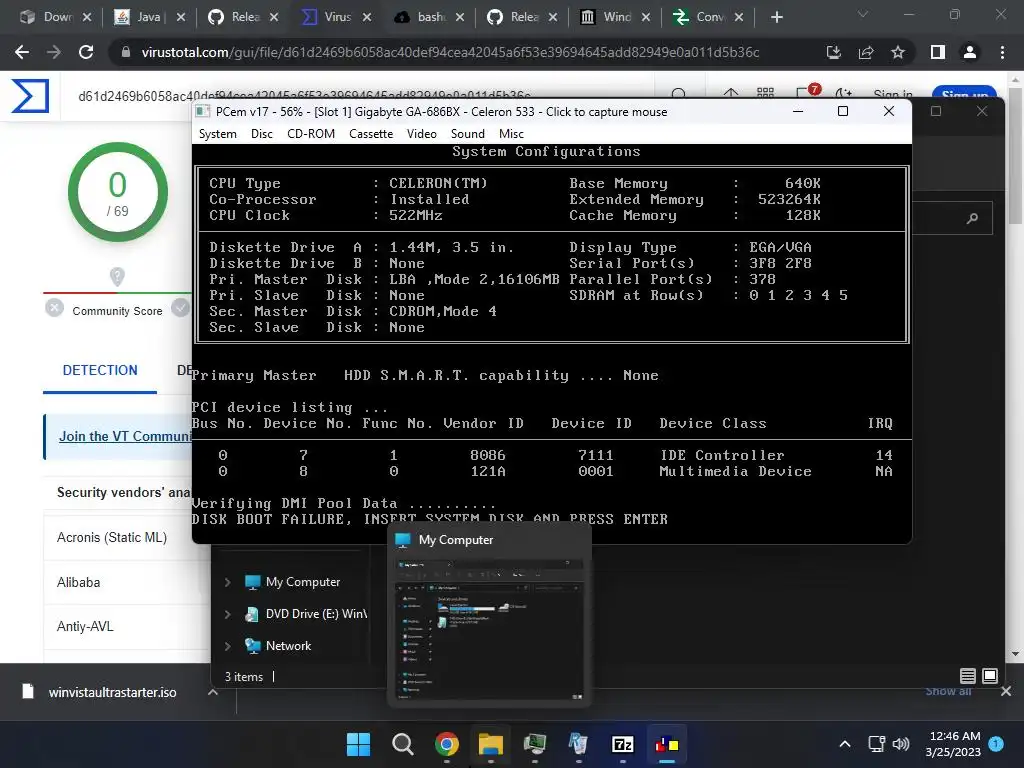
Task: Open the PCem Disc menu
Action: tap(261, 134)
